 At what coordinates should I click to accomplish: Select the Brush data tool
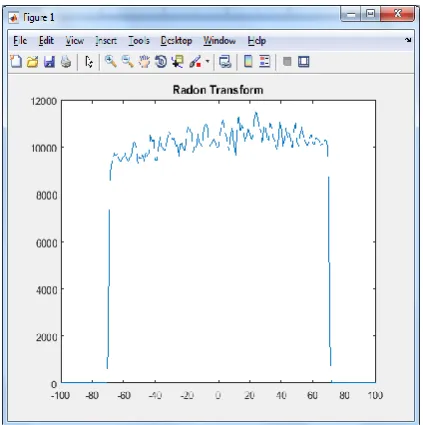coord(195,62)
